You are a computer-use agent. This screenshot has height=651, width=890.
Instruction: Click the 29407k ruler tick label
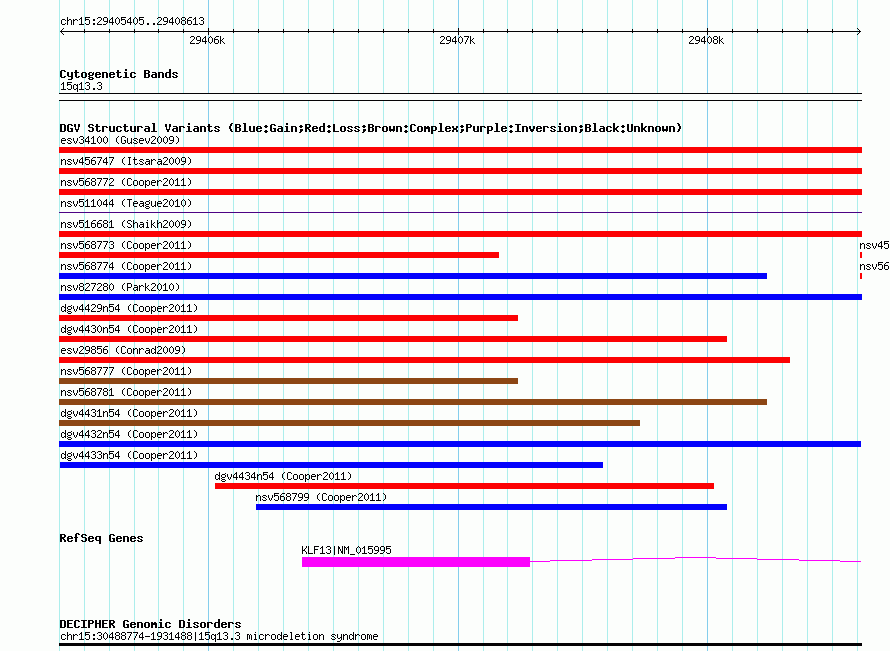[457, 40]
